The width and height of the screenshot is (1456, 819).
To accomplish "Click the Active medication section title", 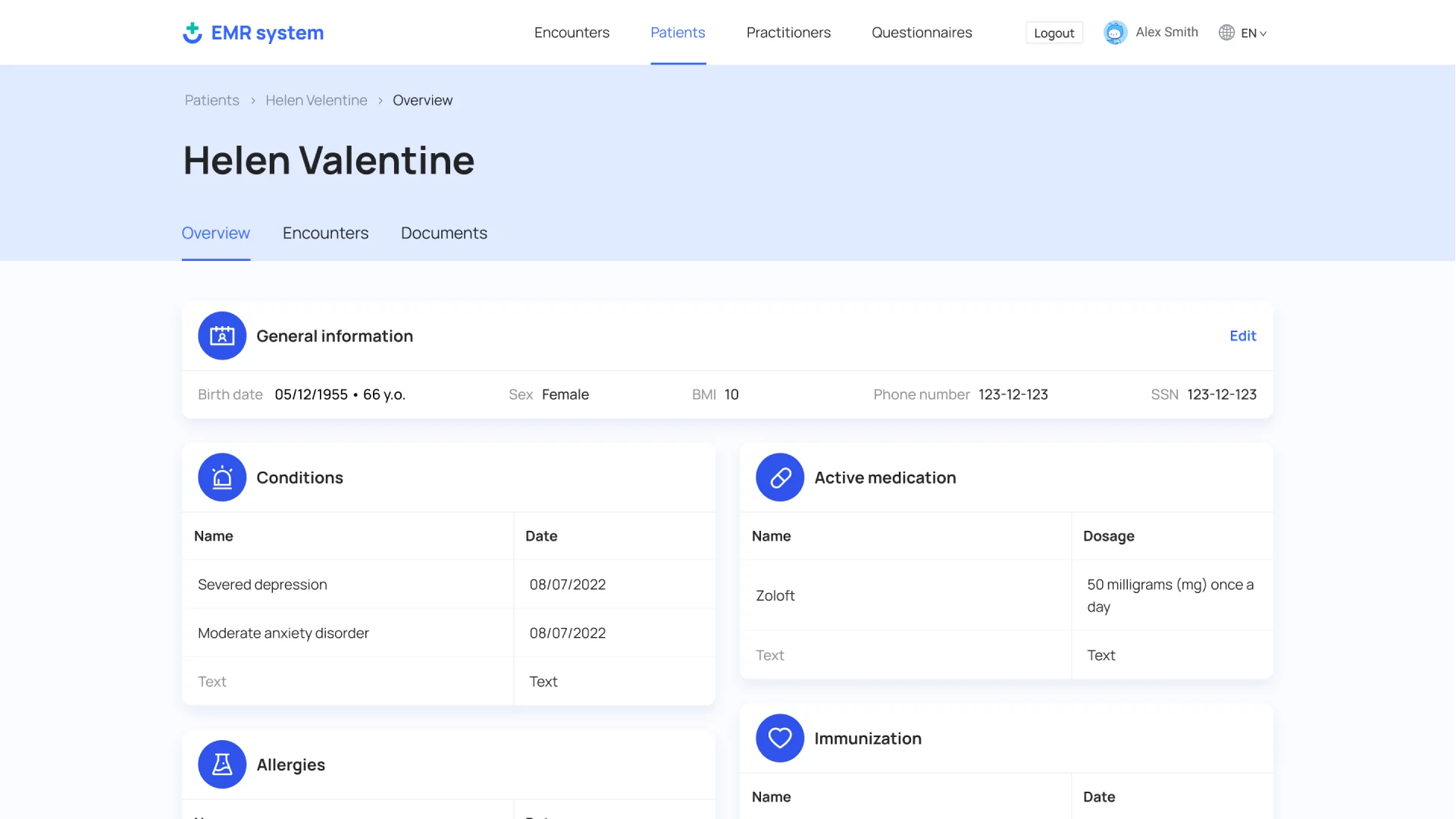I will [x=885, y=478].
